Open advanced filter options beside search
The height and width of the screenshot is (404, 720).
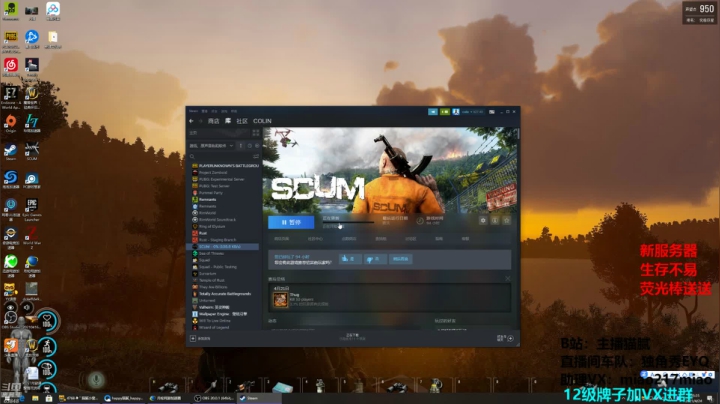point(256,157)
